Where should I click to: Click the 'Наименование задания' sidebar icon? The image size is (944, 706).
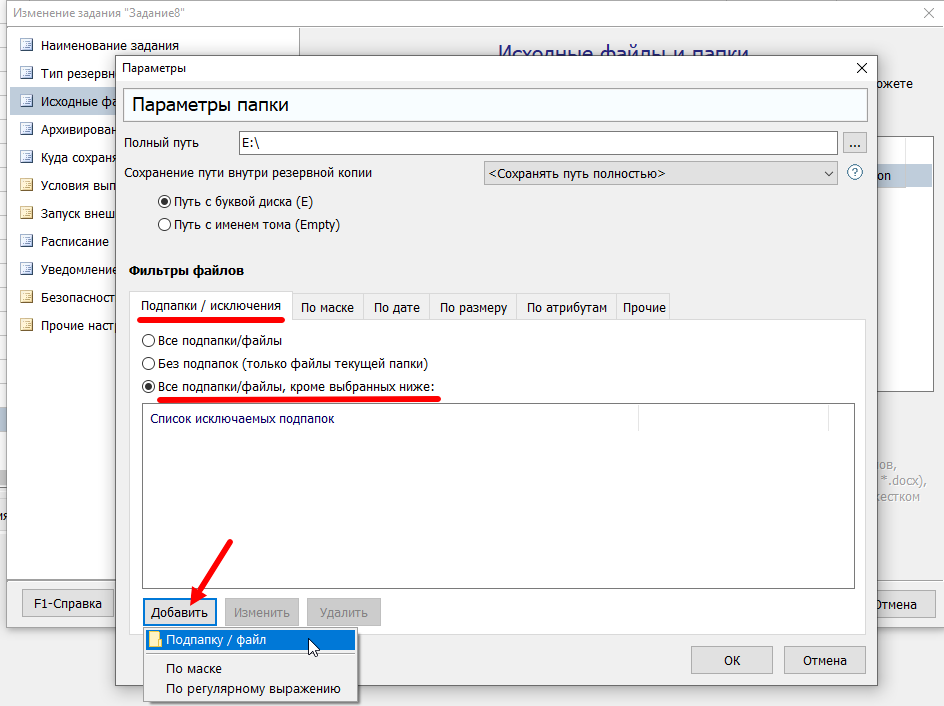[26, 45]
